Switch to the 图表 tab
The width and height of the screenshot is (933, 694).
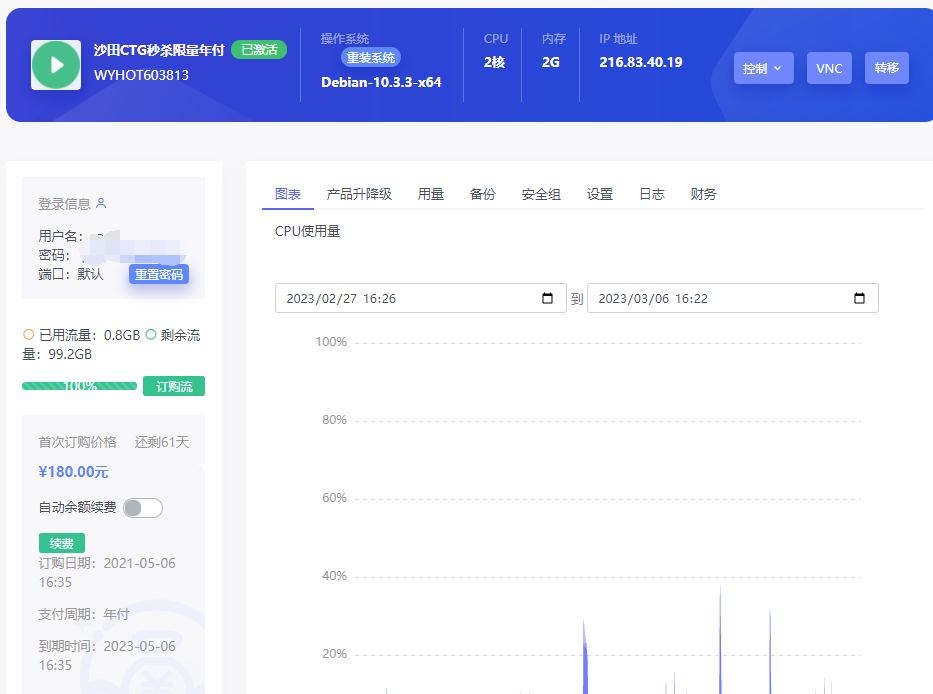pyautogui.click(x=288, y=194)
